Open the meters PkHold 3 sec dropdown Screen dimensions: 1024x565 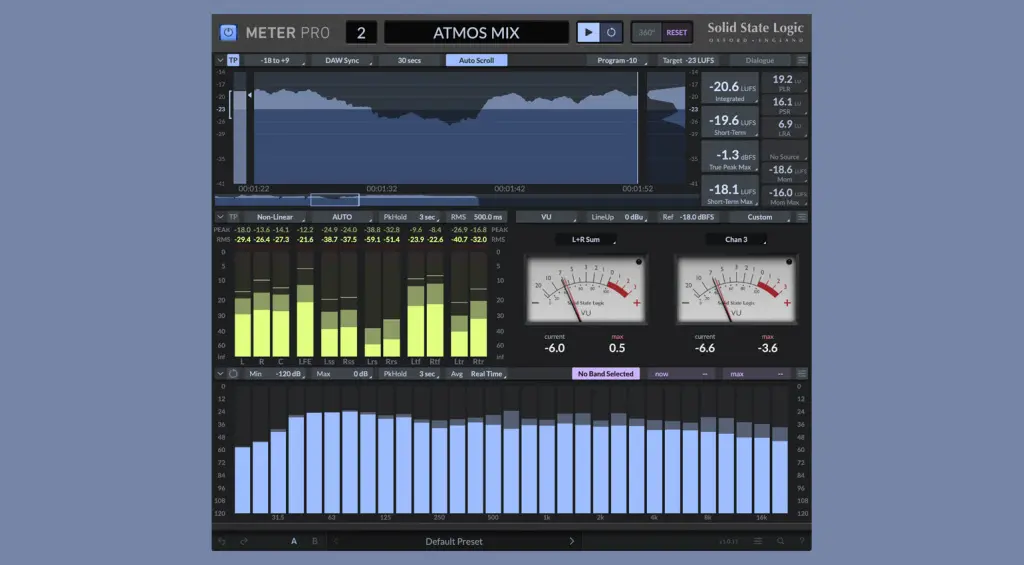tap(409, 217)
